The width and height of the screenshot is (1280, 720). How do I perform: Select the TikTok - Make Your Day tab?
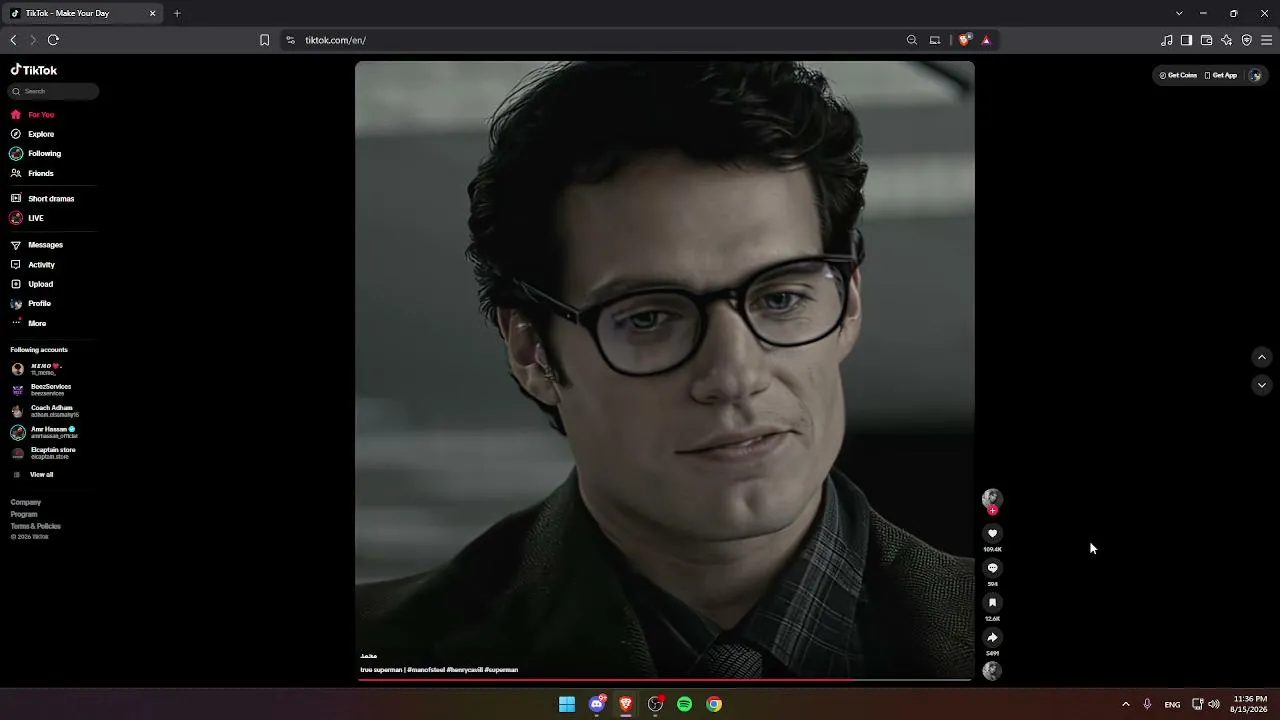[x=84, y=13]
